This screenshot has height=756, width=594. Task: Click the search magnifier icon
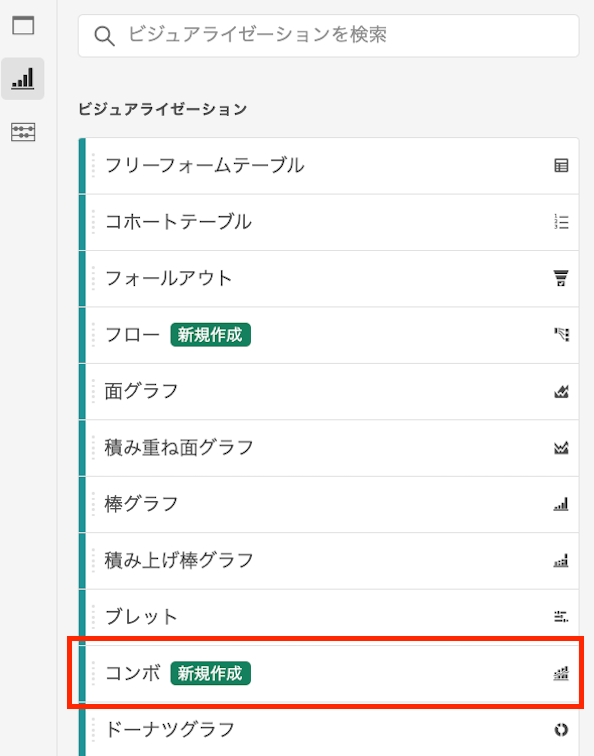click(104, 36)
